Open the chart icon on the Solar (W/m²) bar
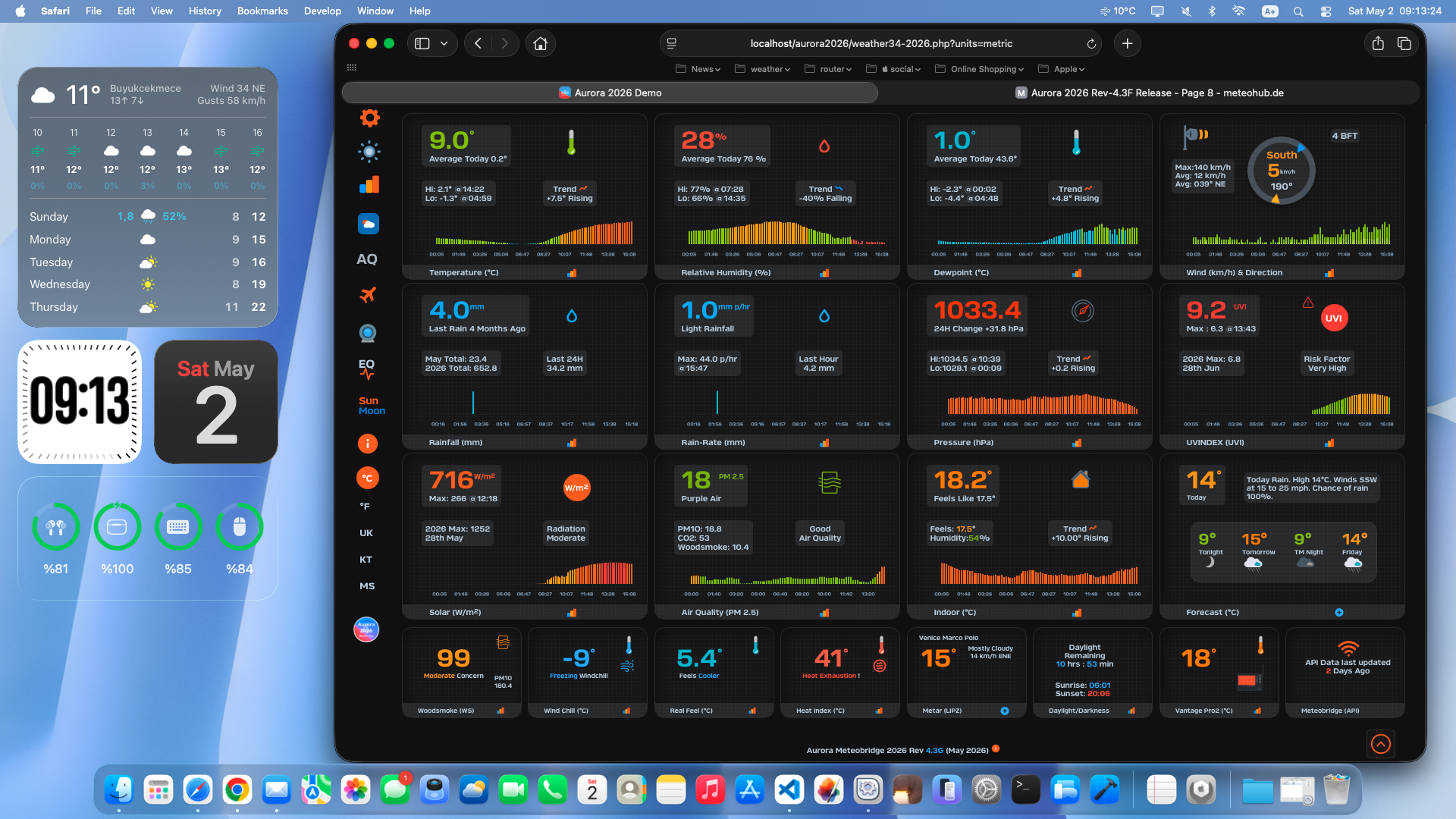 tap(572, 613)
